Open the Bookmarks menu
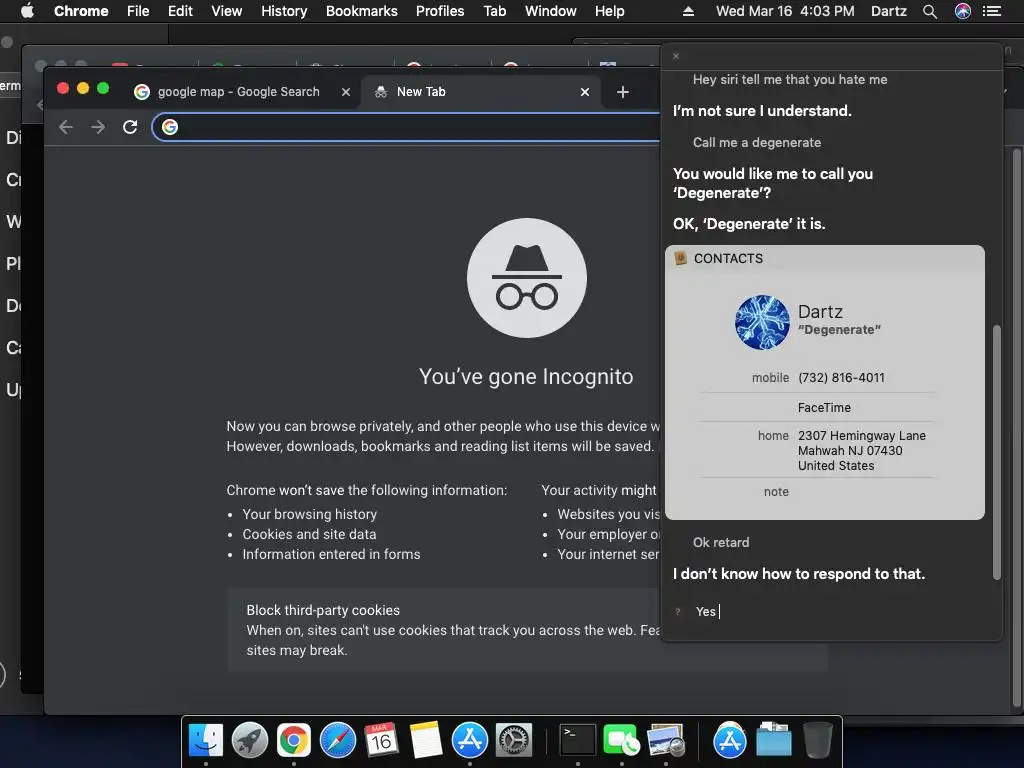The height and width of the screenshot is (768, 1024). [x=362, y=11]
